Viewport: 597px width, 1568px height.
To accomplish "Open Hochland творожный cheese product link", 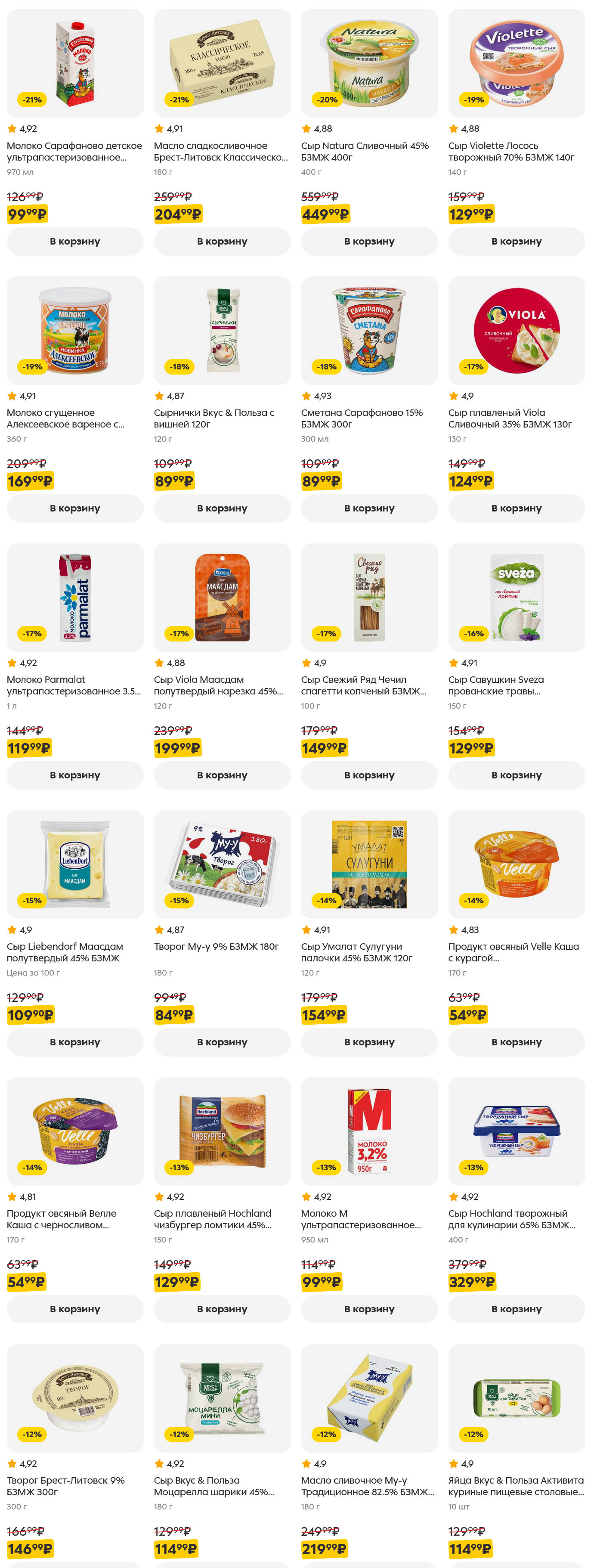I will [x=511, y=1218].
